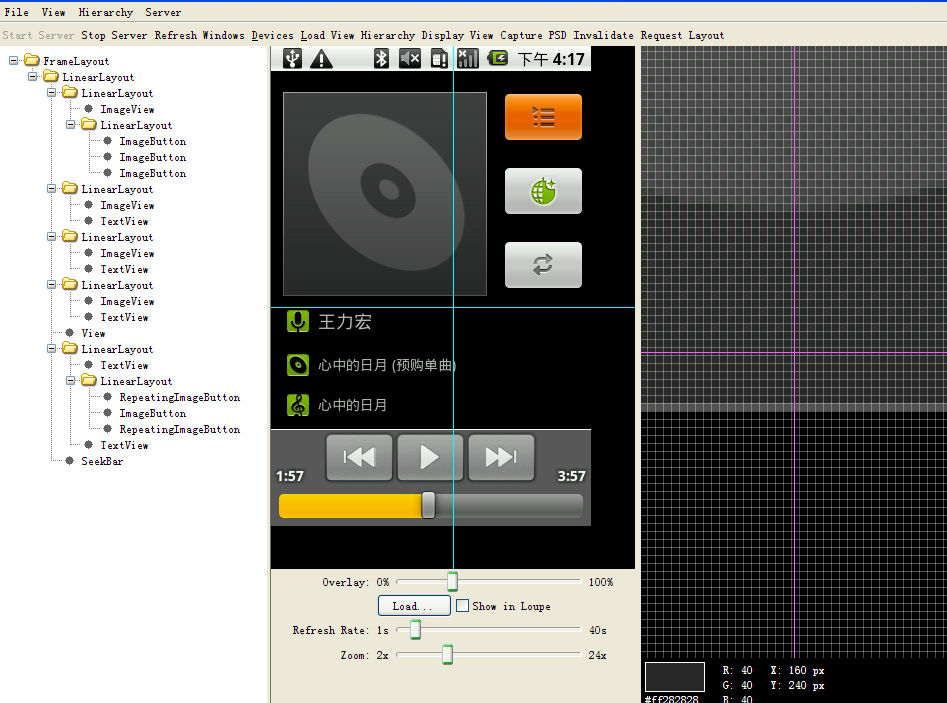The image size is (947, 703).
Task: Click Request Layout in toolbar
Action: [682, 35]
